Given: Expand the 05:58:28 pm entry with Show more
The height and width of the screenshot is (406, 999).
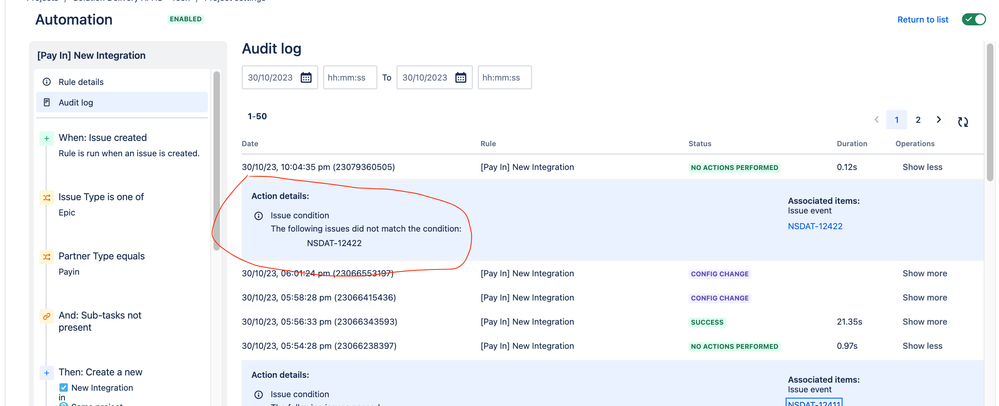Looking at the screenshot, I should coord(924,298).
